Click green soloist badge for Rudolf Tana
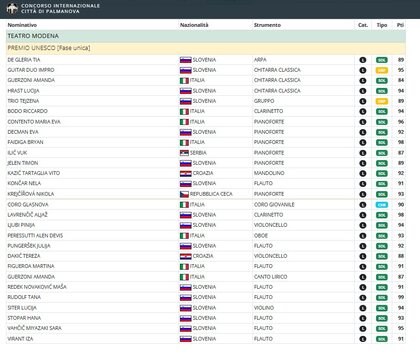The width and height of the screenshot is (420, 360). (x=382, y=298)
